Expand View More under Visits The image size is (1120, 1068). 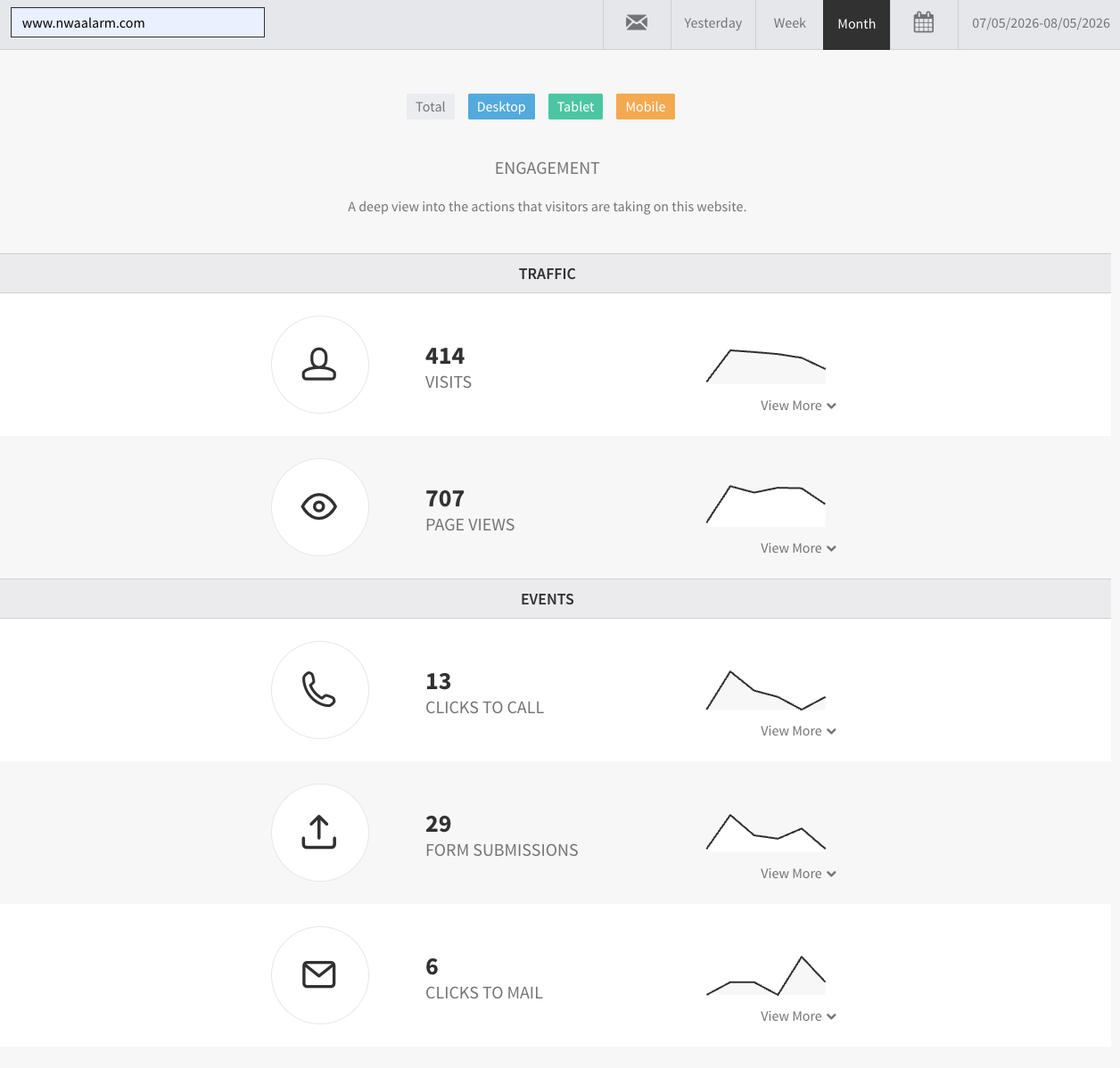coord(798,406)
